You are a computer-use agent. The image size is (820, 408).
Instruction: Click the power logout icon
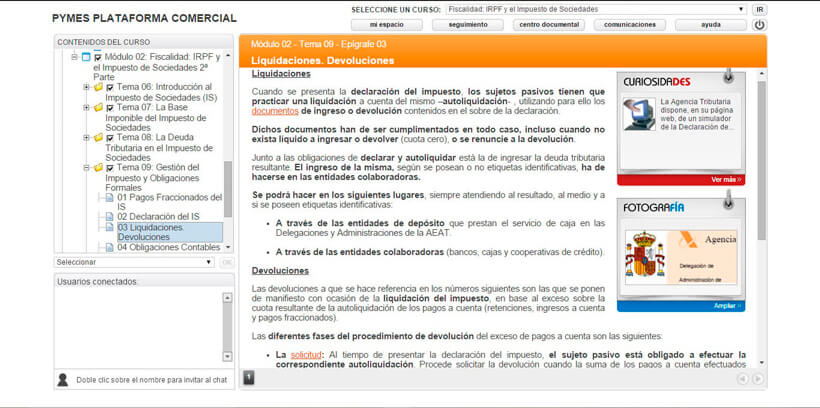point(759,25)
